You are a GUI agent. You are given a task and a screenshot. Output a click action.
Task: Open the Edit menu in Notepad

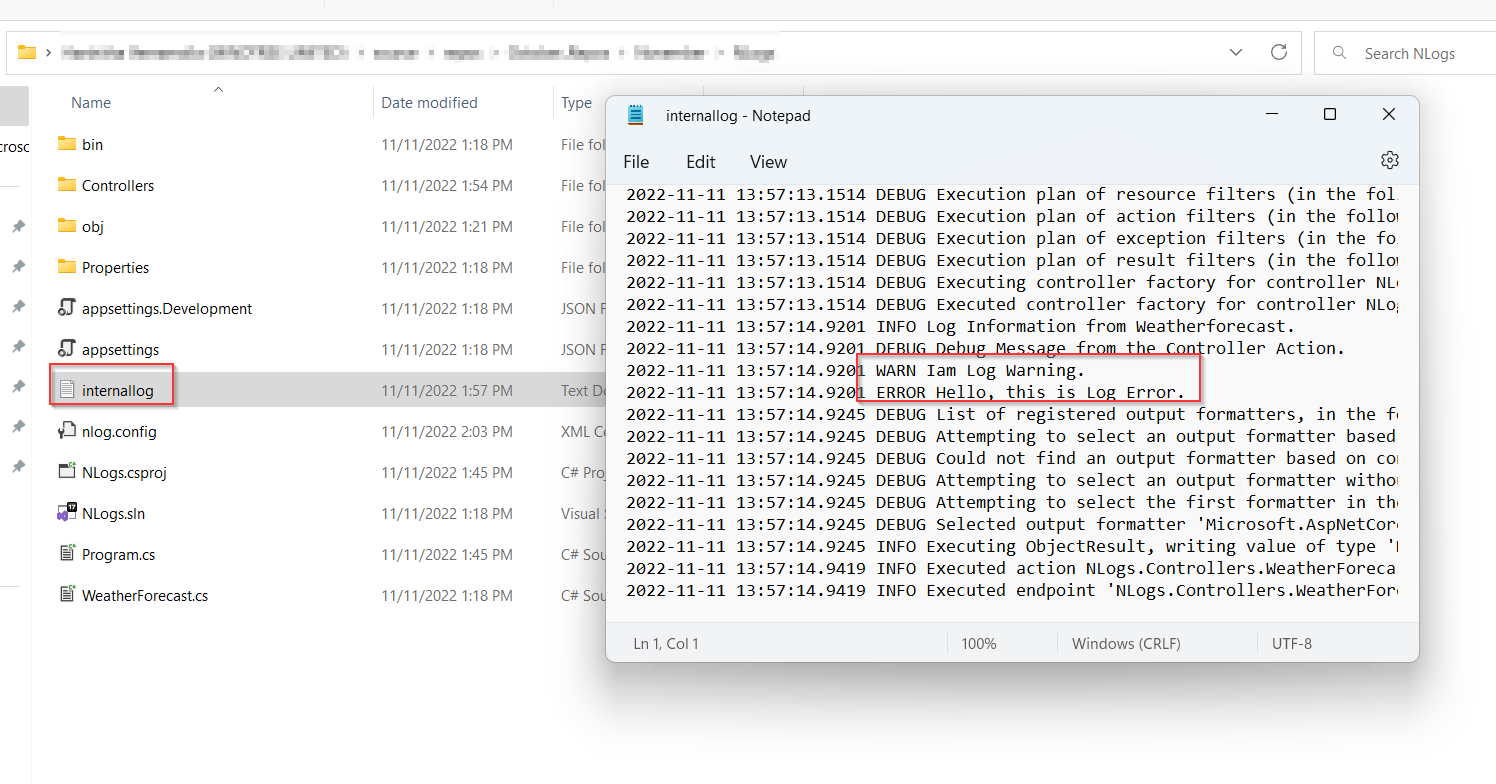(x=701, y=162)
